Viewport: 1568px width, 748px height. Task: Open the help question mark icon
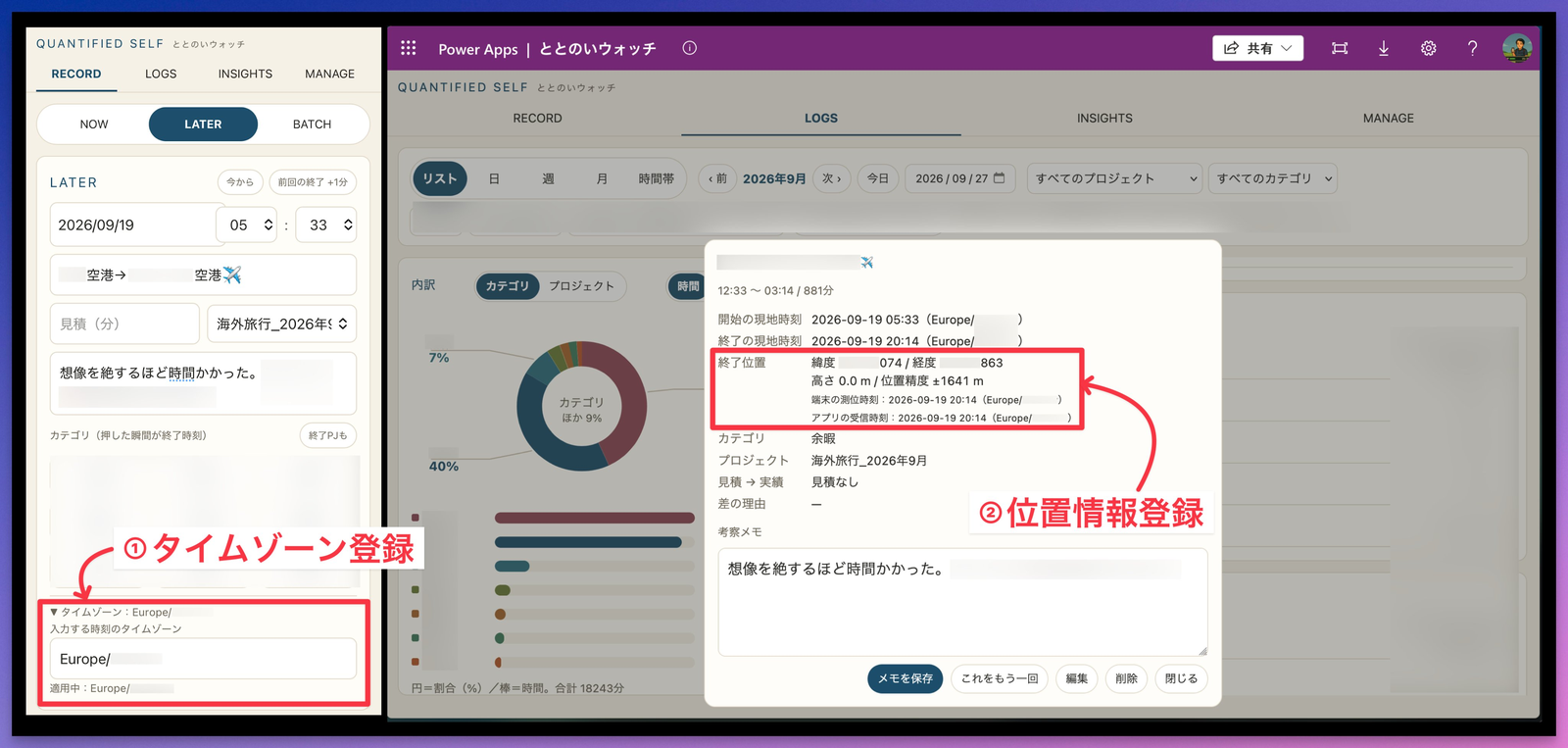click(x=1472, y=48)
